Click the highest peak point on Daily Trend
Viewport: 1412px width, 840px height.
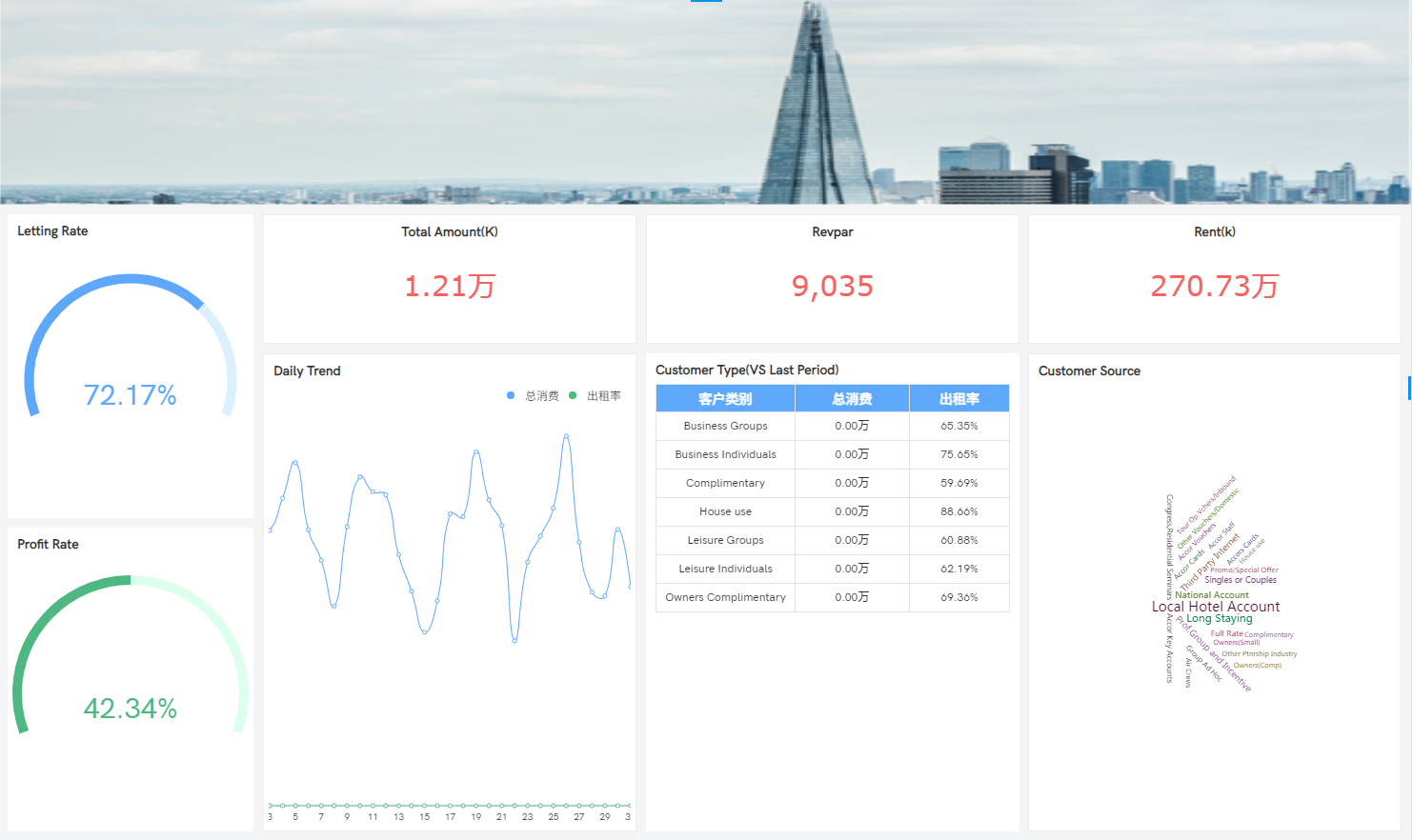[566, 436]
